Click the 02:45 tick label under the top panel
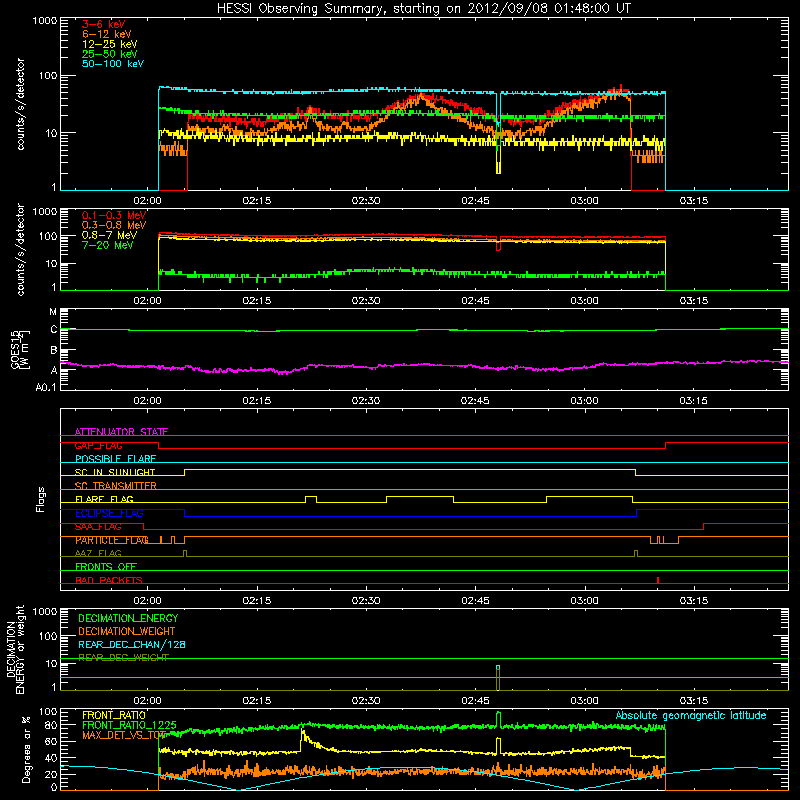 point(475,201)
